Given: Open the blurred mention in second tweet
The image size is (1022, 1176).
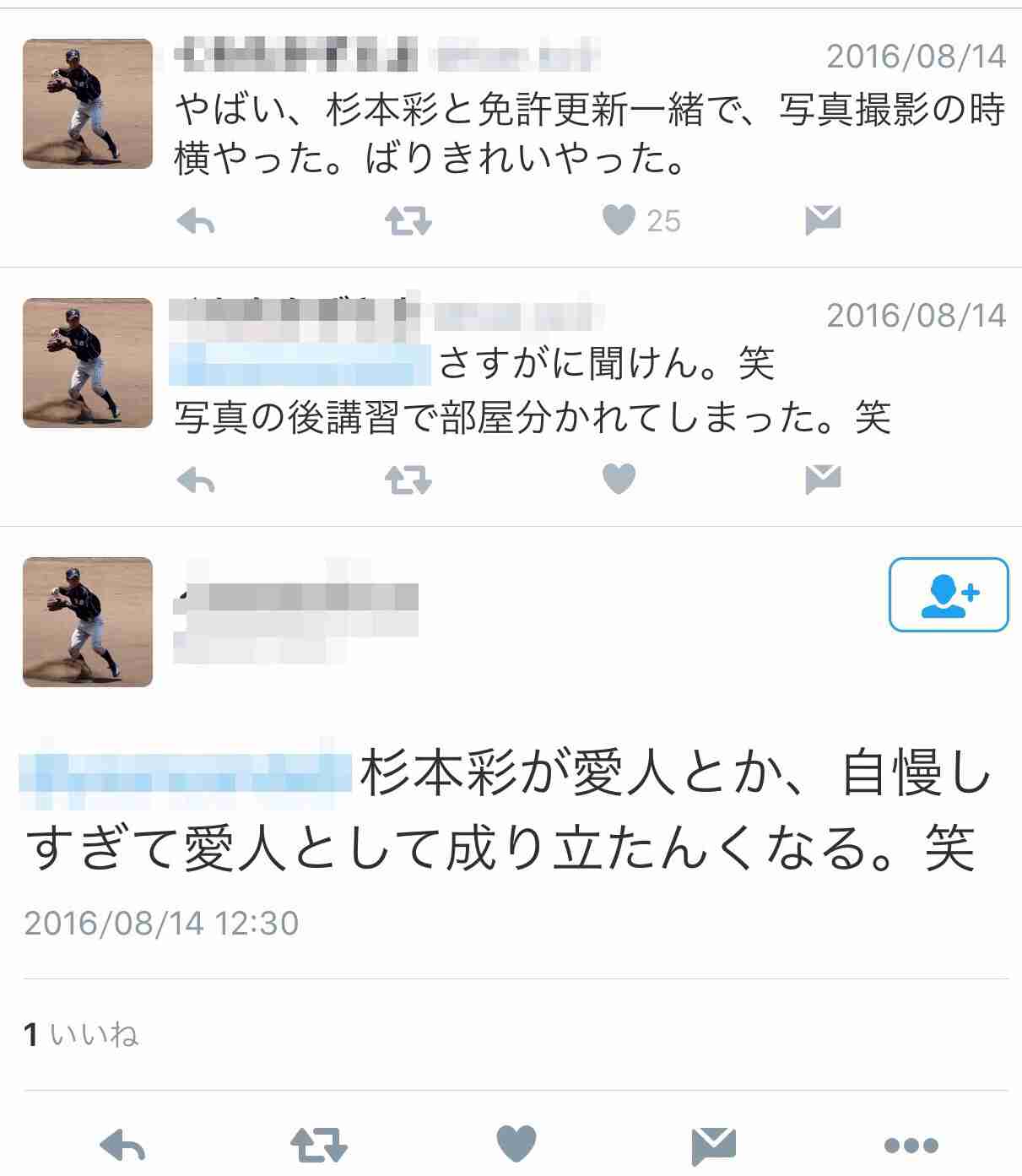Looking at the screenshot, I should [300, 365].
